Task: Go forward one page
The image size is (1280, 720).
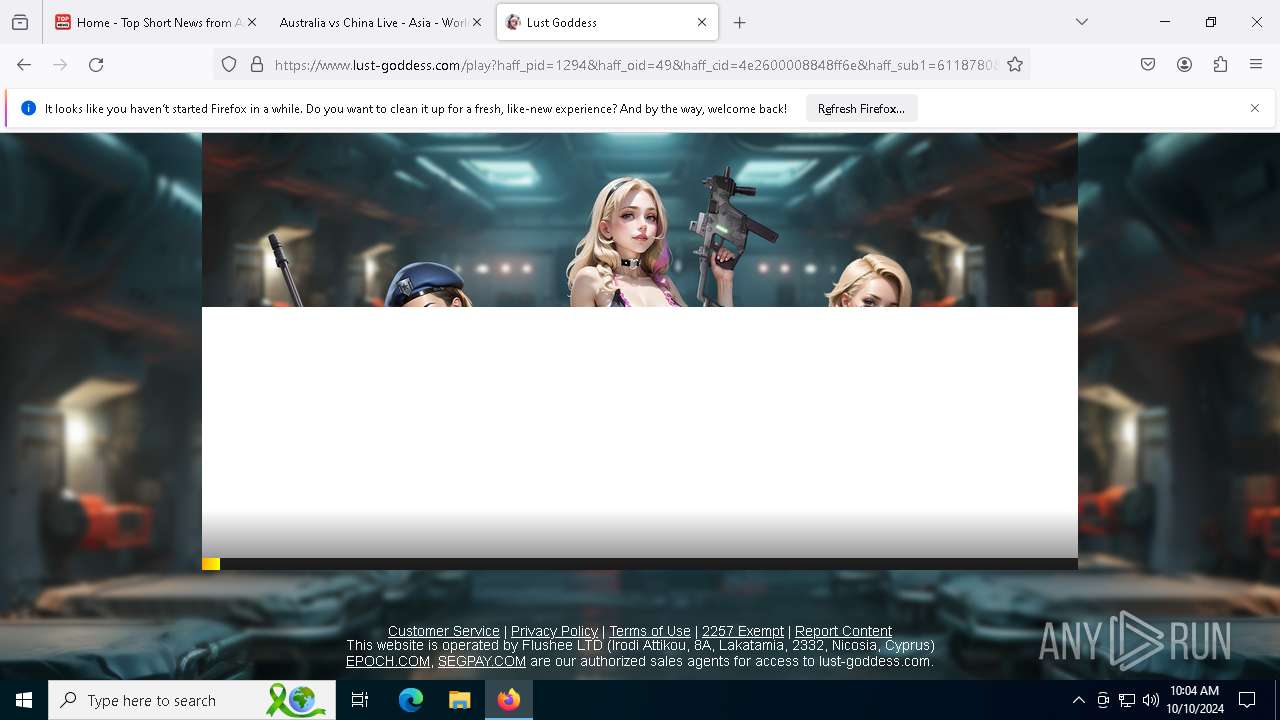Action: tap(60, 65)
